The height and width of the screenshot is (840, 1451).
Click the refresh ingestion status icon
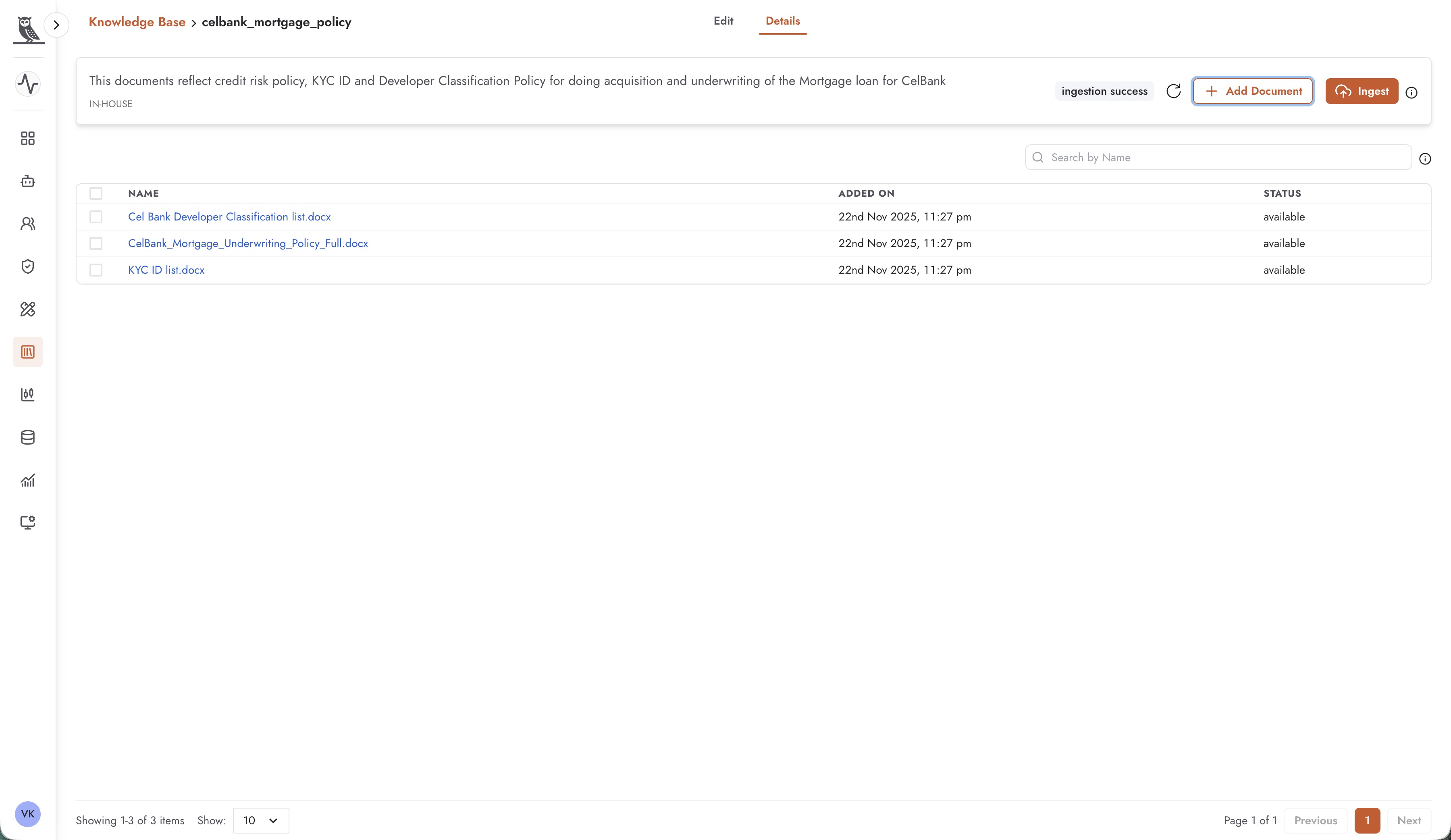coord(1173,91)
